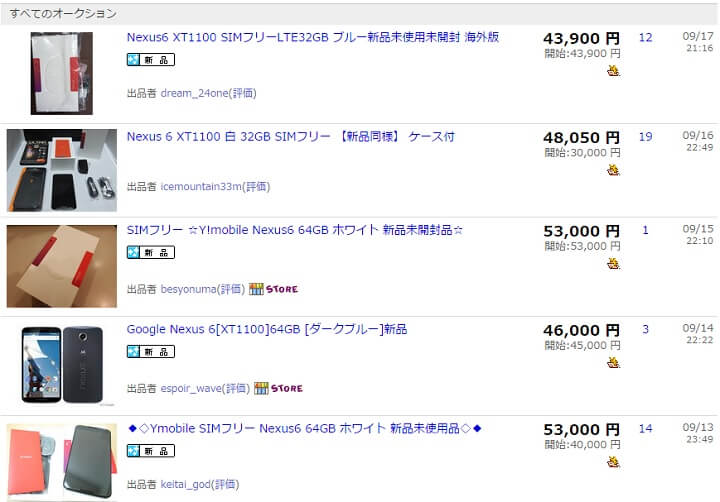
Task: Click the 新品 badge icon under the Google Nexus 6 ダークブルー listing
Action: [x=151, y=352]
